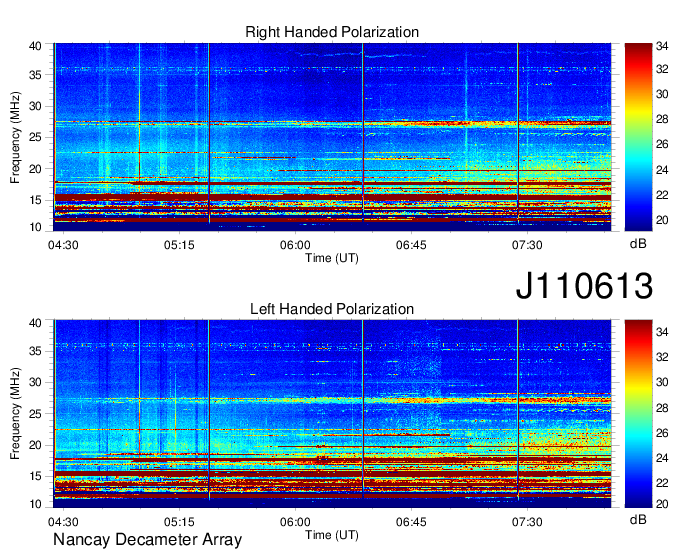Click the 20 MHz tick on Right Handed plot
680x552 pixels.
35,169
